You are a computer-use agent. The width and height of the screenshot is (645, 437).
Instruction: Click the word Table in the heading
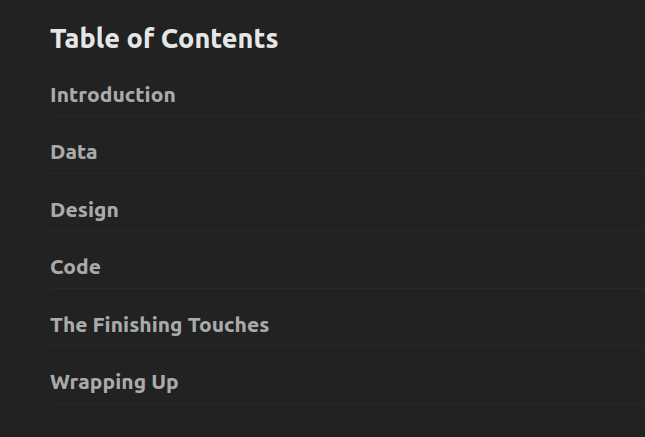(85, 39)
